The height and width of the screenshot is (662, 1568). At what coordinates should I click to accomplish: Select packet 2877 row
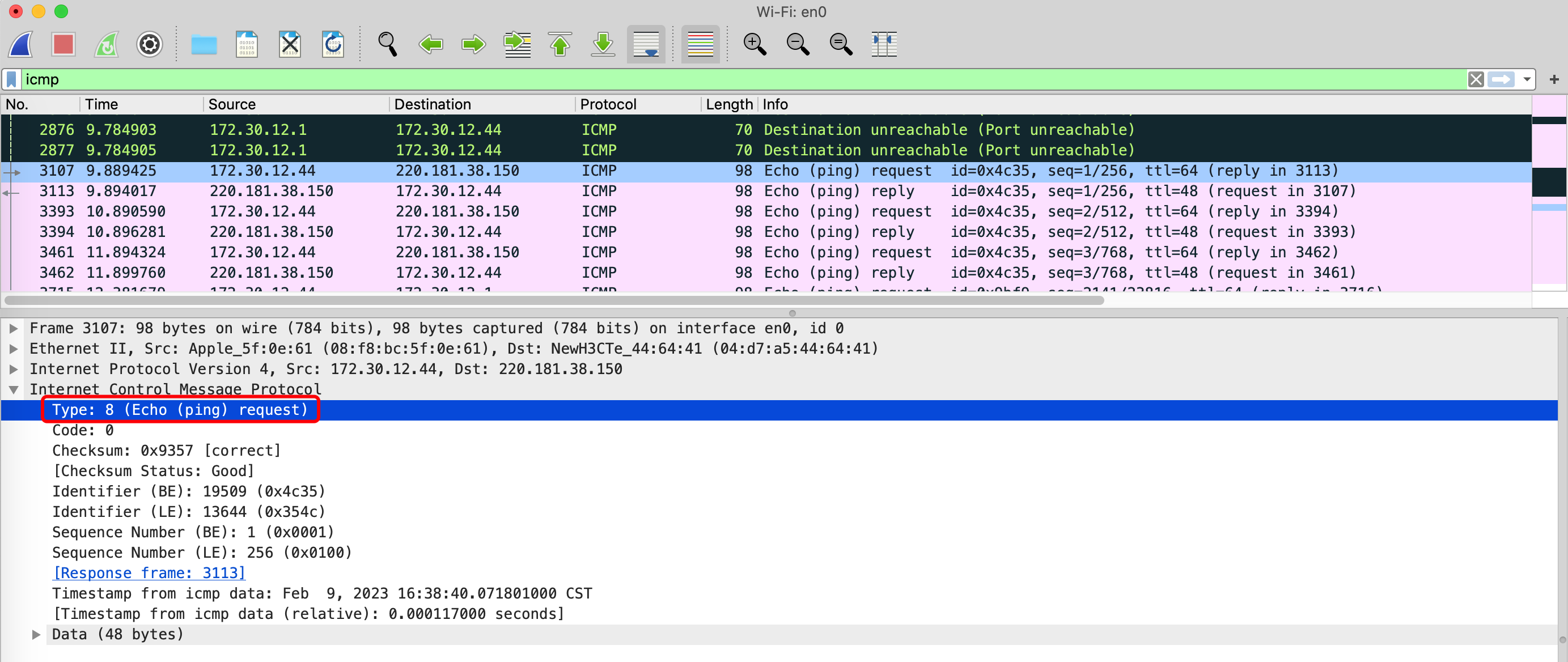pyautogui.click(x=766, y=150)
